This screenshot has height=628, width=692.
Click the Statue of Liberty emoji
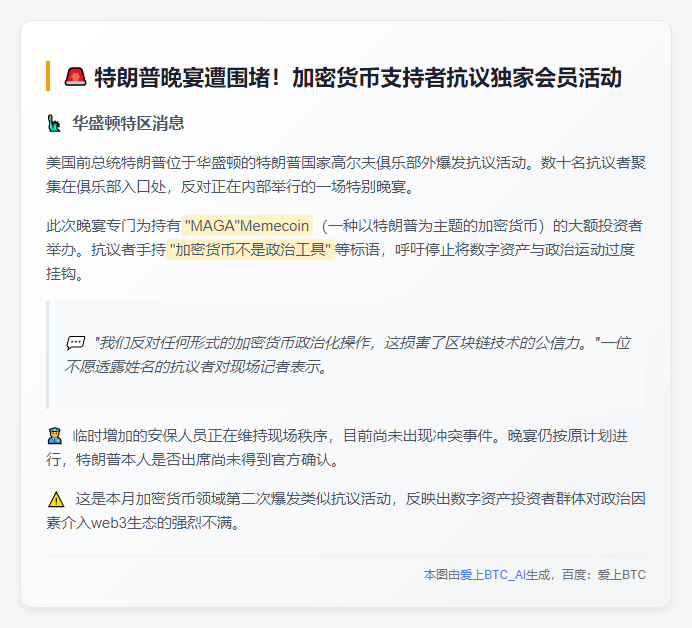click(x=54, y=123)
